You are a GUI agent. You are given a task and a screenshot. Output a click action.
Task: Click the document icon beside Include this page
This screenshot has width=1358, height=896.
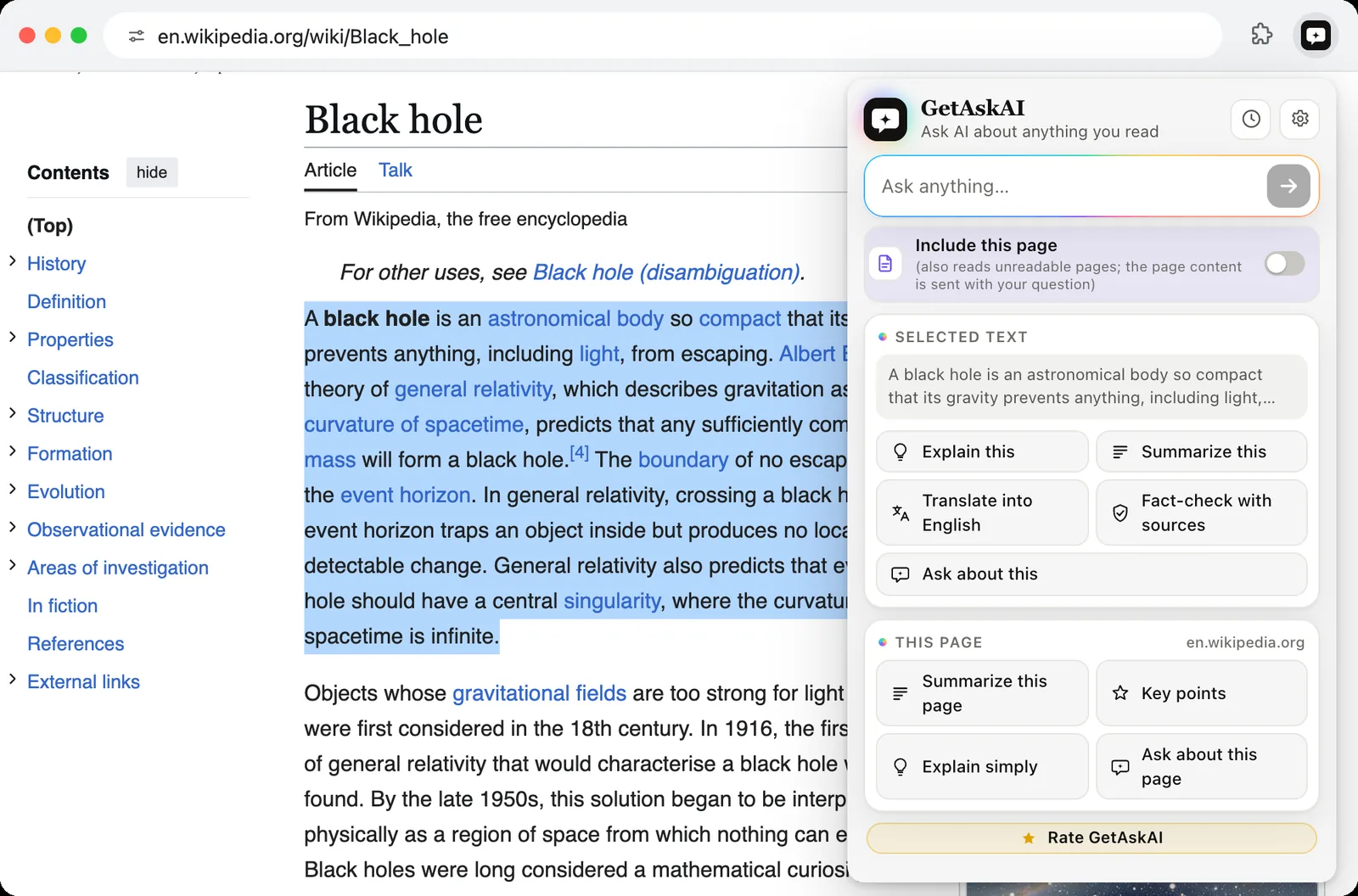click(x=885, y=264)
